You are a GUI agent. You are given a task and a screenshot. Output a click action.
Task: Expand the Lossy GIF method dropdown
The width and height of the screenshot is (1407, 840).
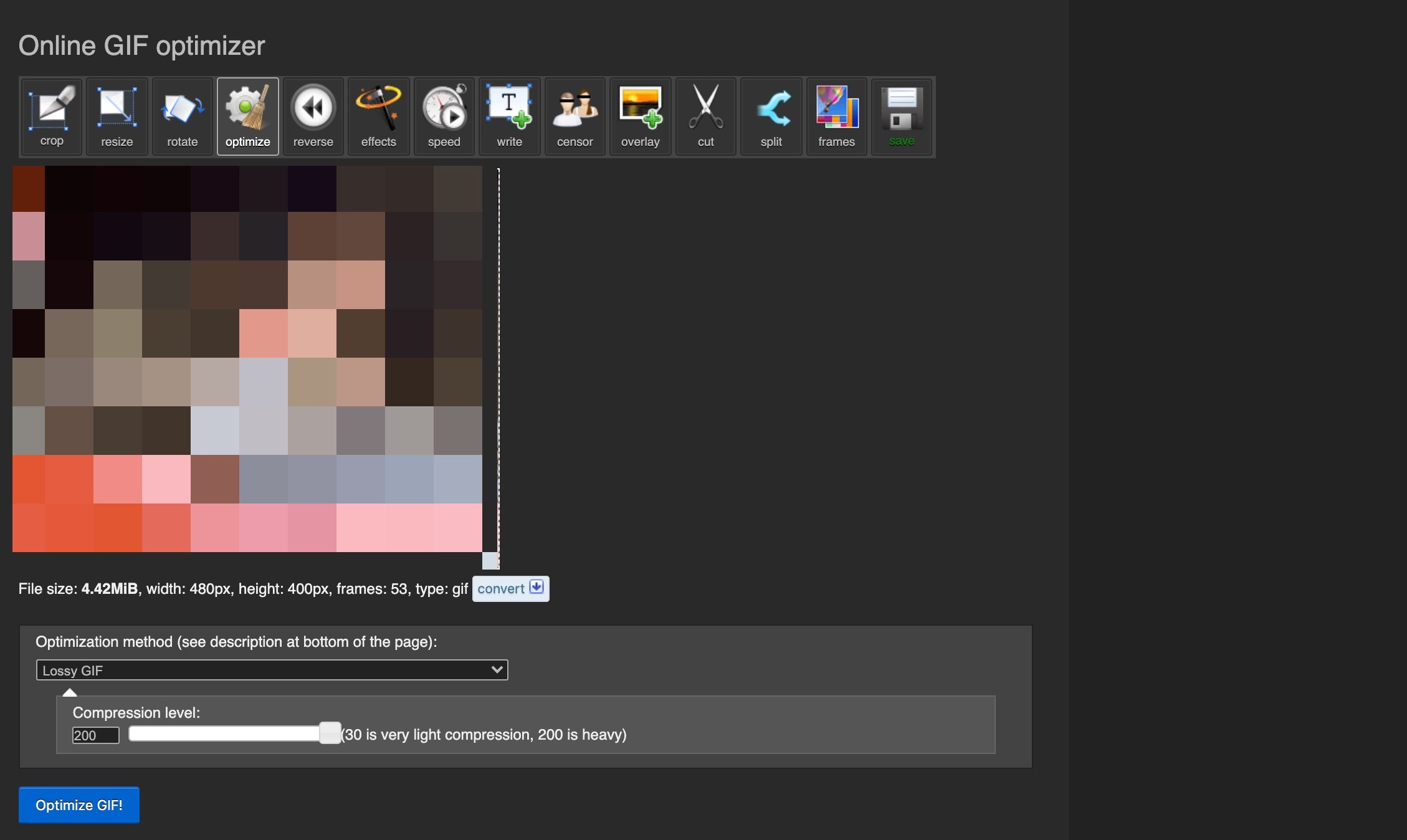(x=272, y=670)
